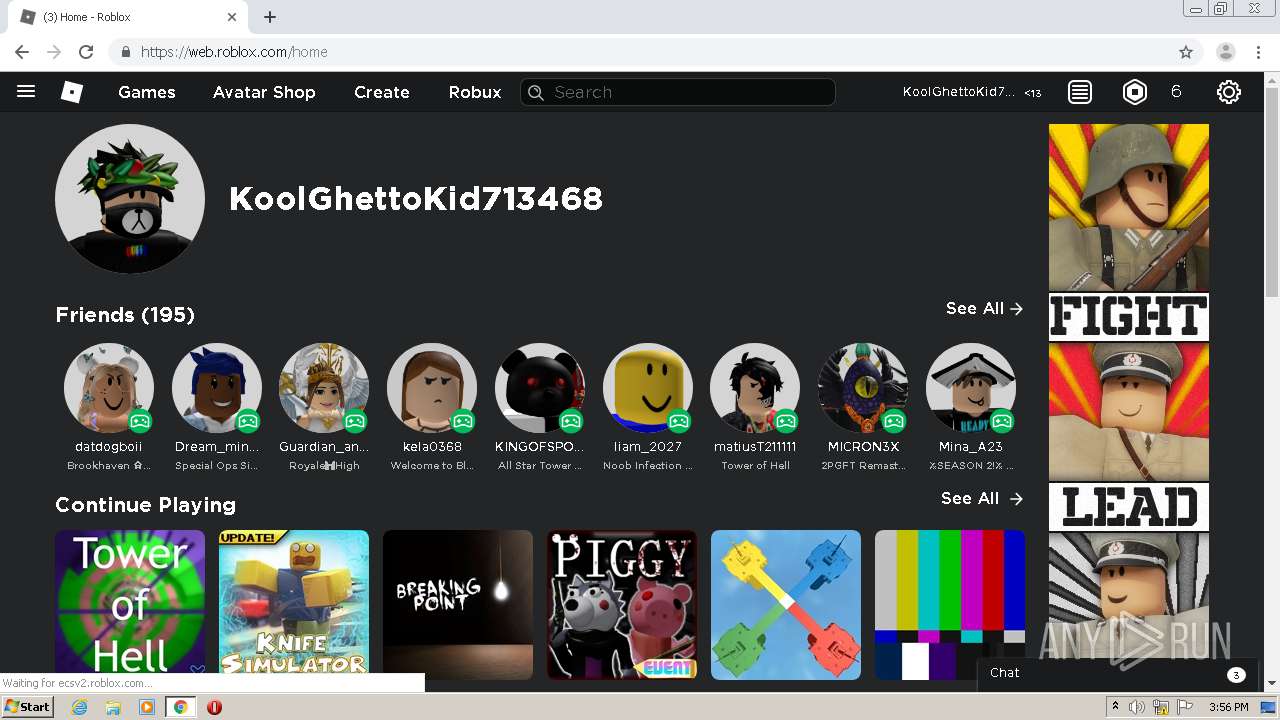Open the hamburger navigation menu

[26, 92]
